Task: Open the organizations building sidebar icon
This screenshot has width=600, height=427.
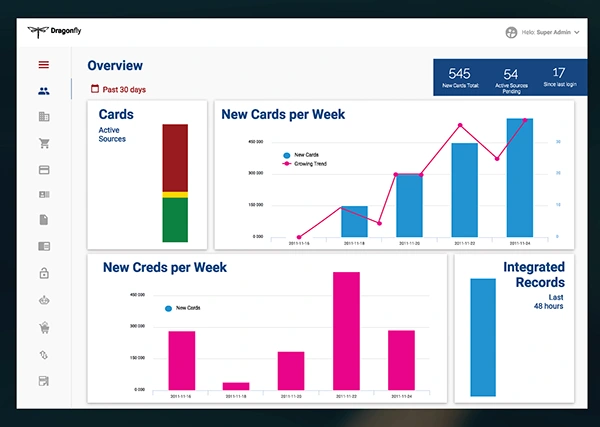Action: (x=44, y=117)
